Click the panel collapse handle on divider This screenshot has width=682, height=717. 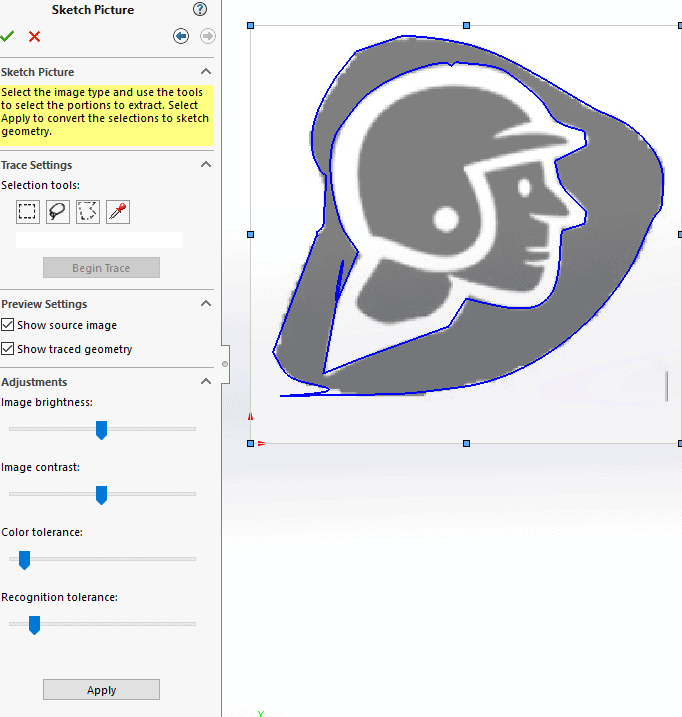tap(225, 364)
